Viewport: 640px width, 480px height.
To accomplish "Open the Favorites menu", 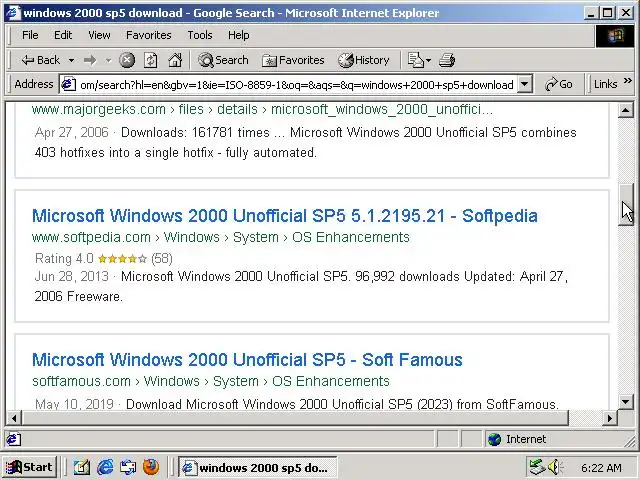I will point(149,35).
